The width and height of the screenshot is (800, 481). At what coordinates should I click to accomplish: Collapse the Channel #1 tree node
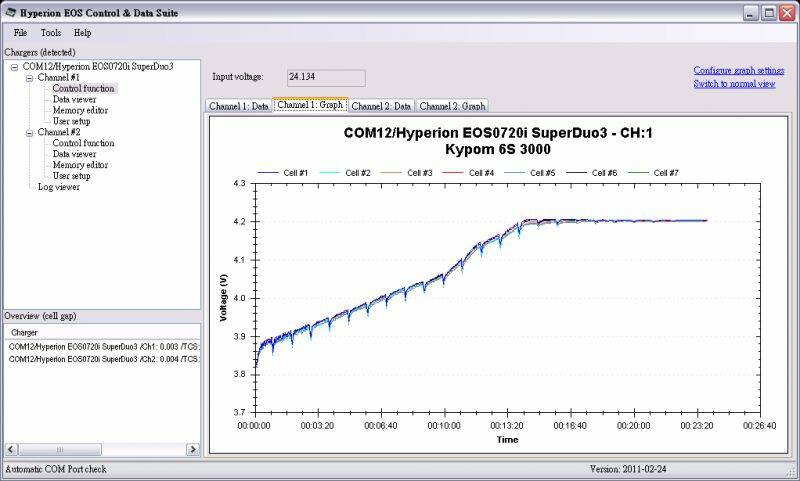30,78
